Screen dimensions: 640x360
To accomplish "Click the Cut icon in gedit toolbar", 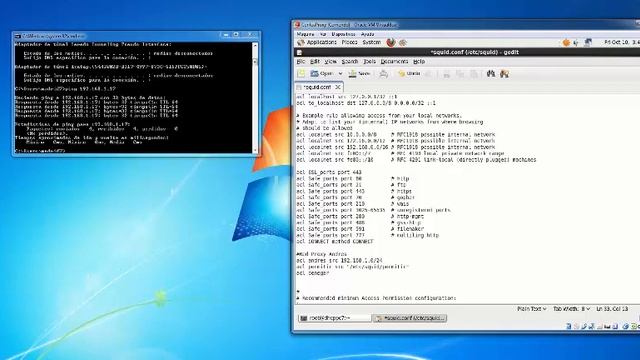I will pyautogui.click(x=447, y=74).
